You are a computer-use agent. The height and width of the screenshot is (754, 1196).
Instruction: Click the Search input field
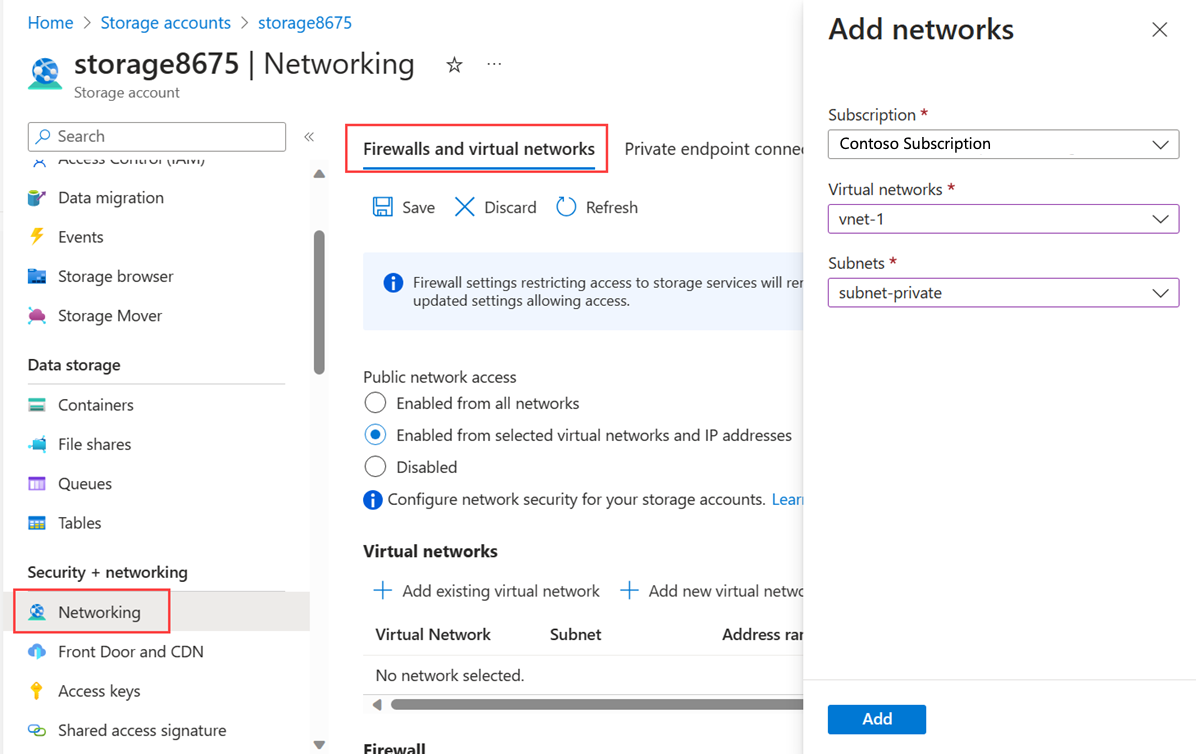(156, 135)
